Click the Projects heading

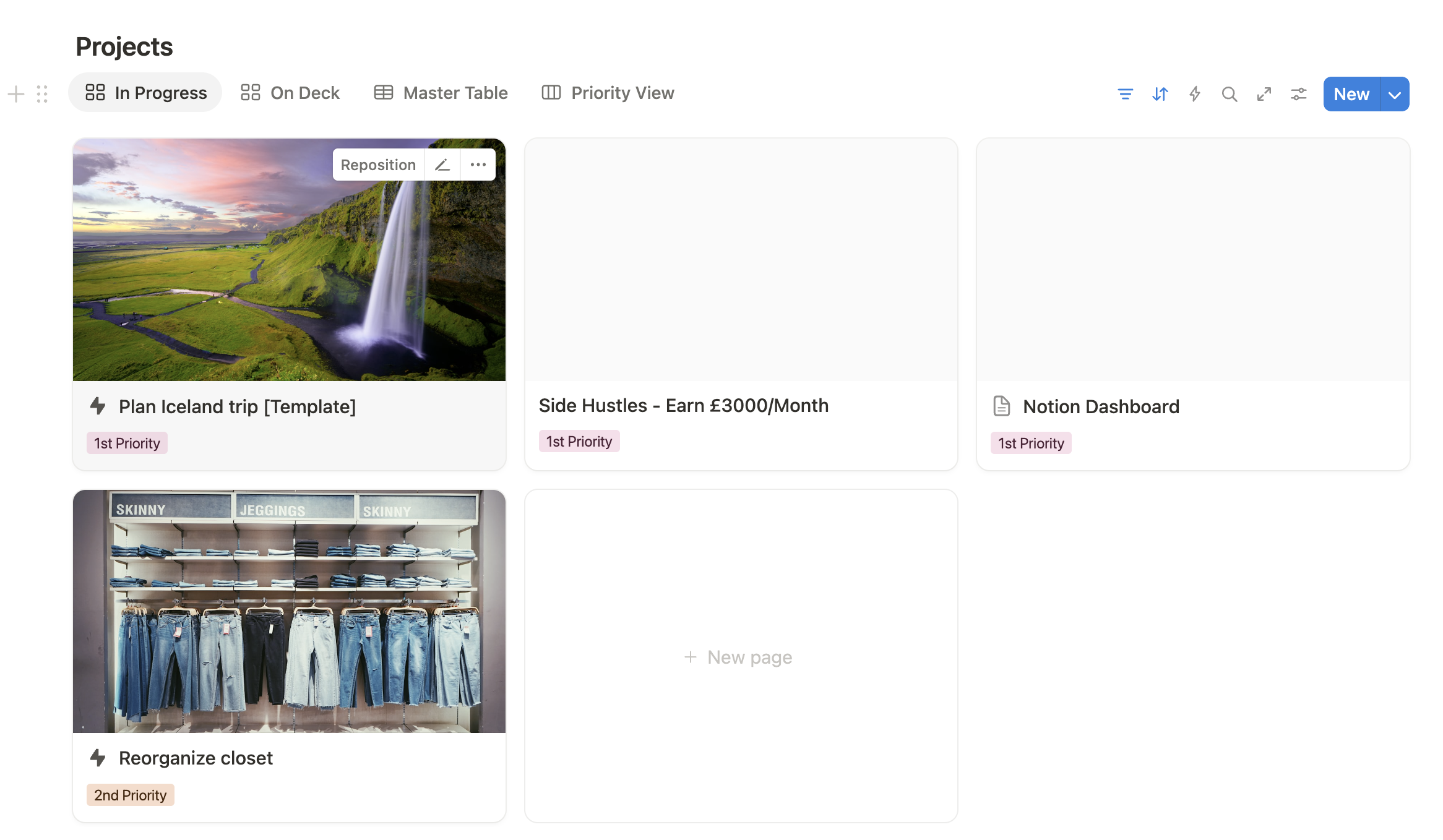click(124, 47)
